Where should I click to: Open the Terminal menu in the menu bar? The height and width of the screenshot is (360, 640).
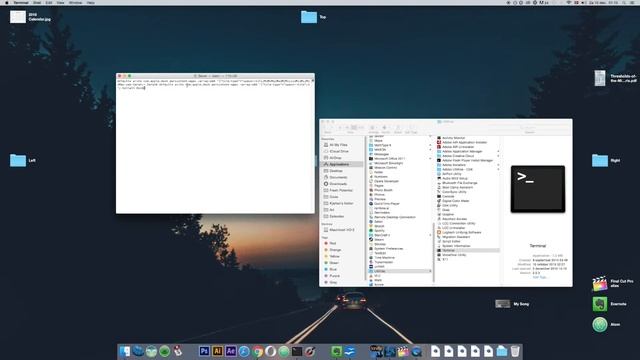21,2
